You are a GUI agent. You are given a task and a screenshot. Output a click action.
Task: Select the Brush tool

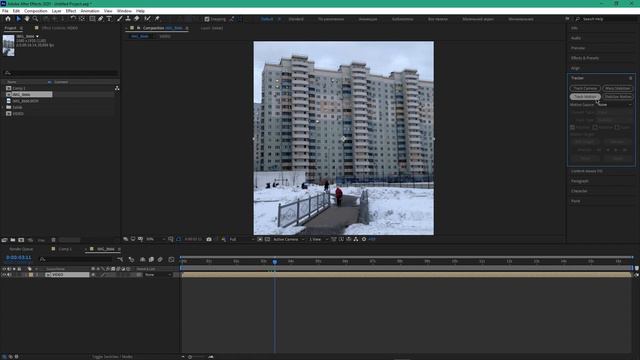tap(120, 19)
